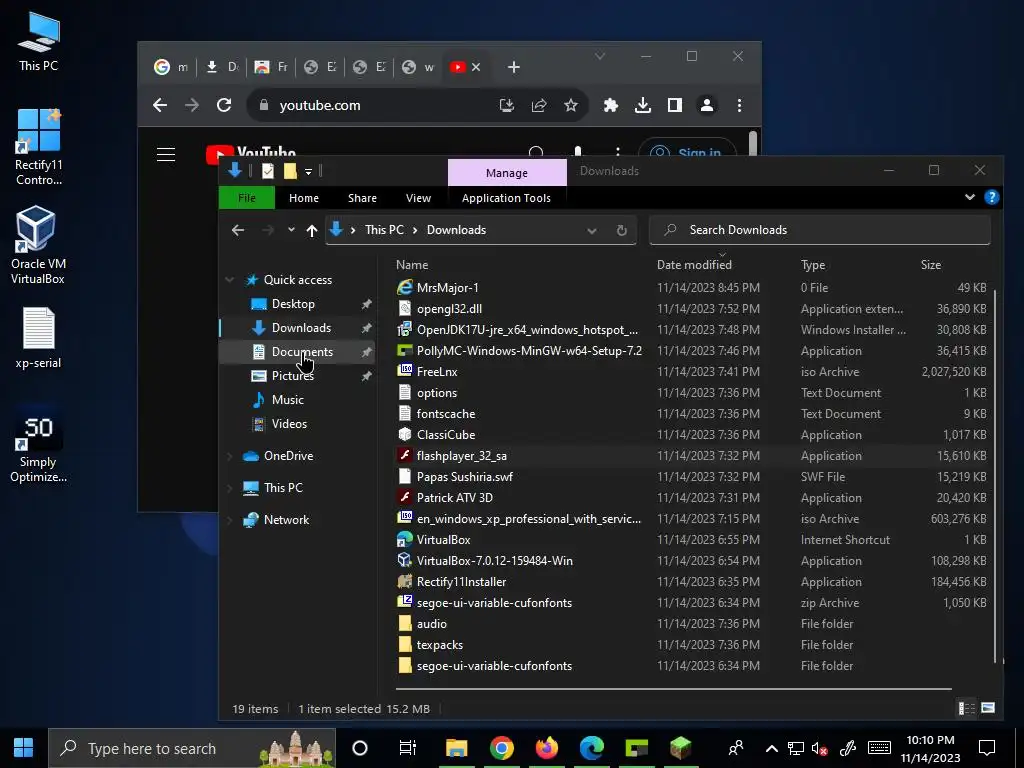
Task: Open the Home ribbon tab
Action: (x=304, y=198)
